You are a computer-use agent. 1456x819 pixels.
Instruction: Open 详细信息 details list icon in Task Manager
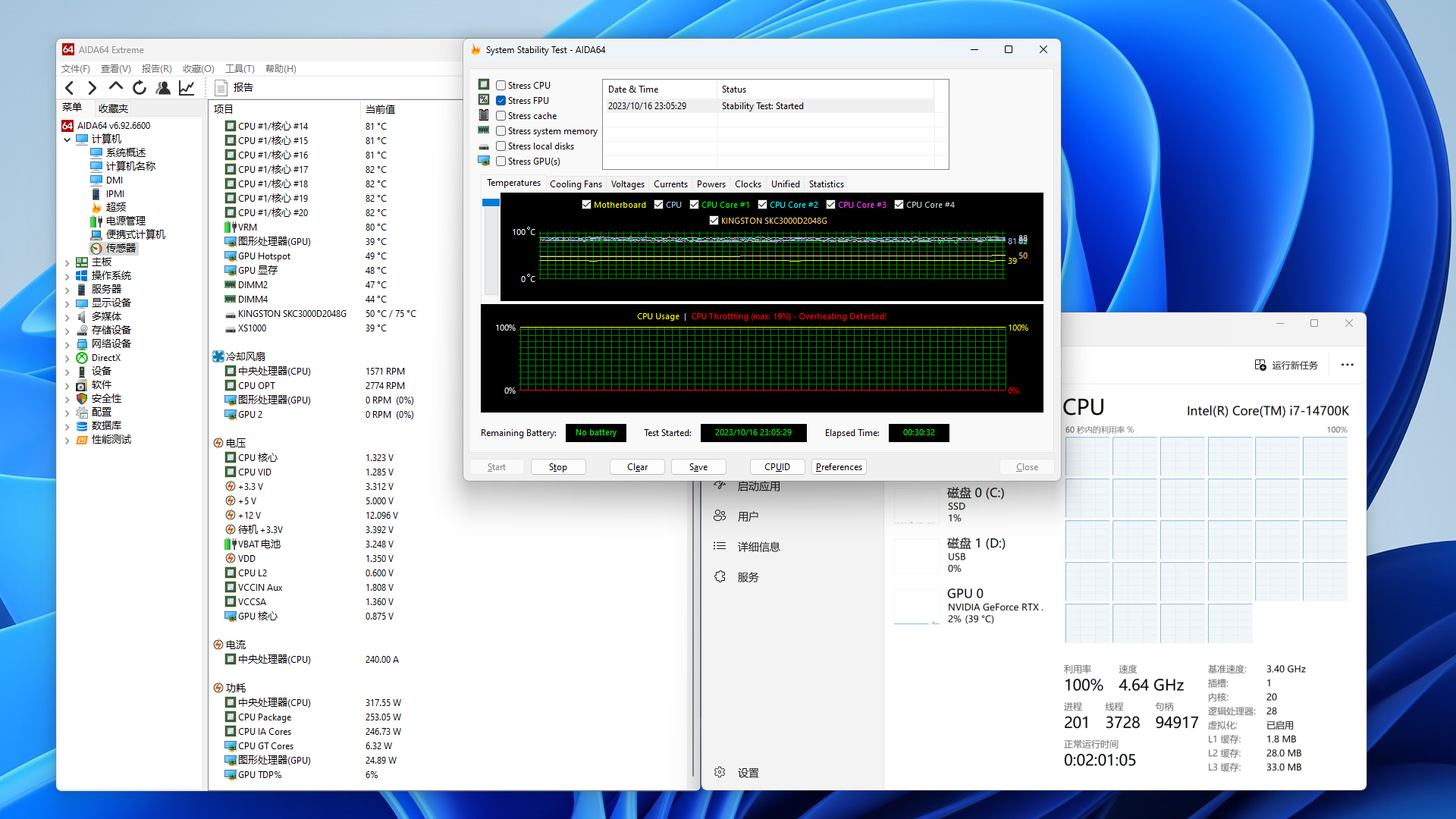(720, 546)
